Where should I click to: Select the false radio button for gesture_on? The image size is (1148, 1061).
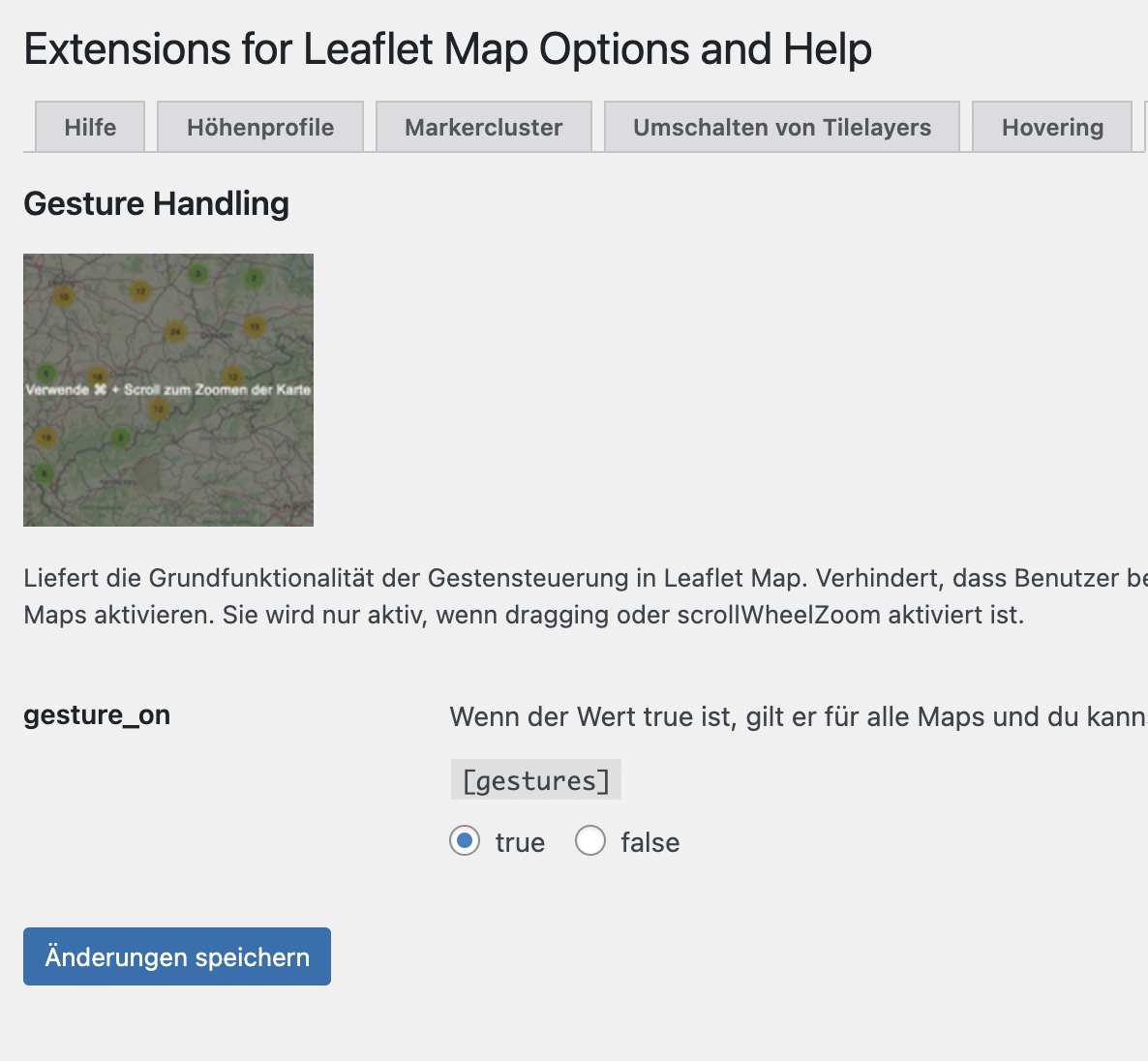click(590, 840)
